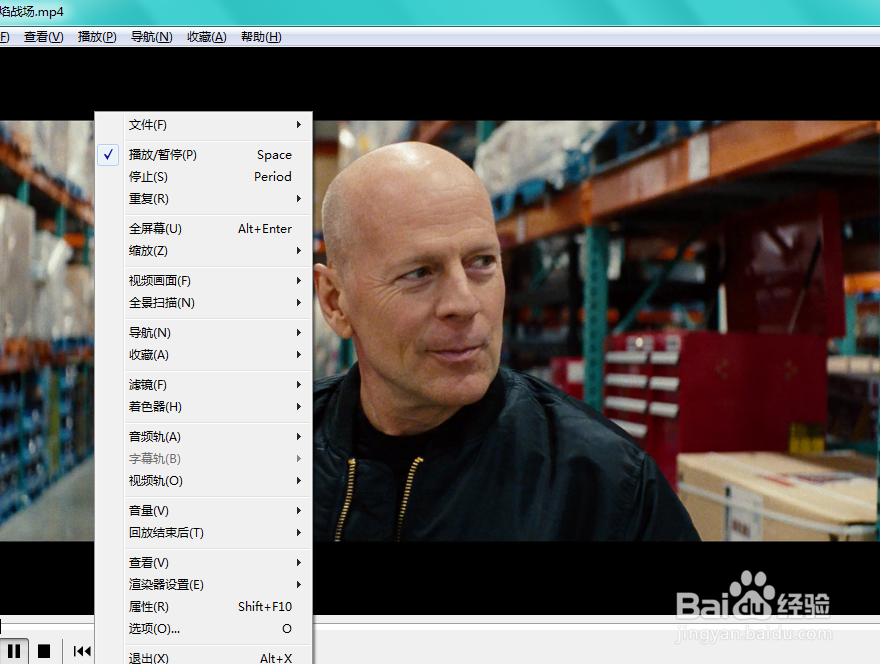Pause playback with the pause button

(13, 651)
